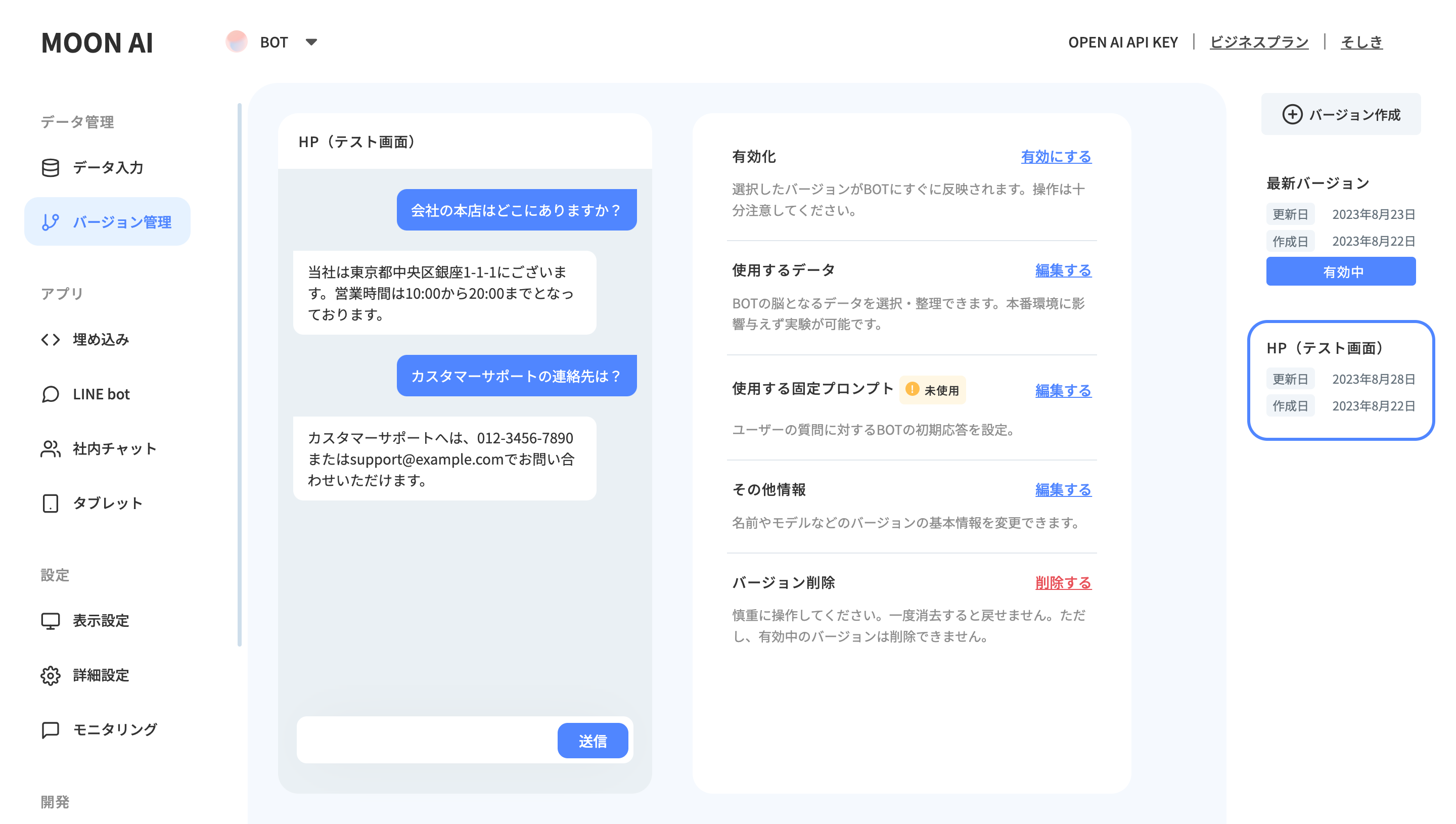
Task: Expand the BOT selector dropdown arrow
Action: click(311, 42)
